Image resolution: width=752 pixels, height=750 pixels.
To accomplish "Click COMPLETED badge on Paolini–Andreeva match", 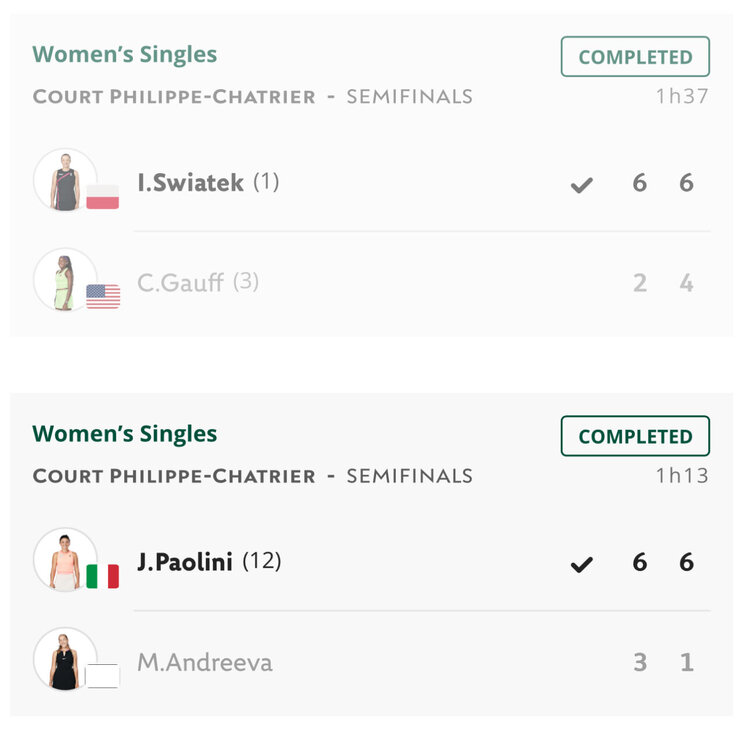I will (x=635, y=436).
